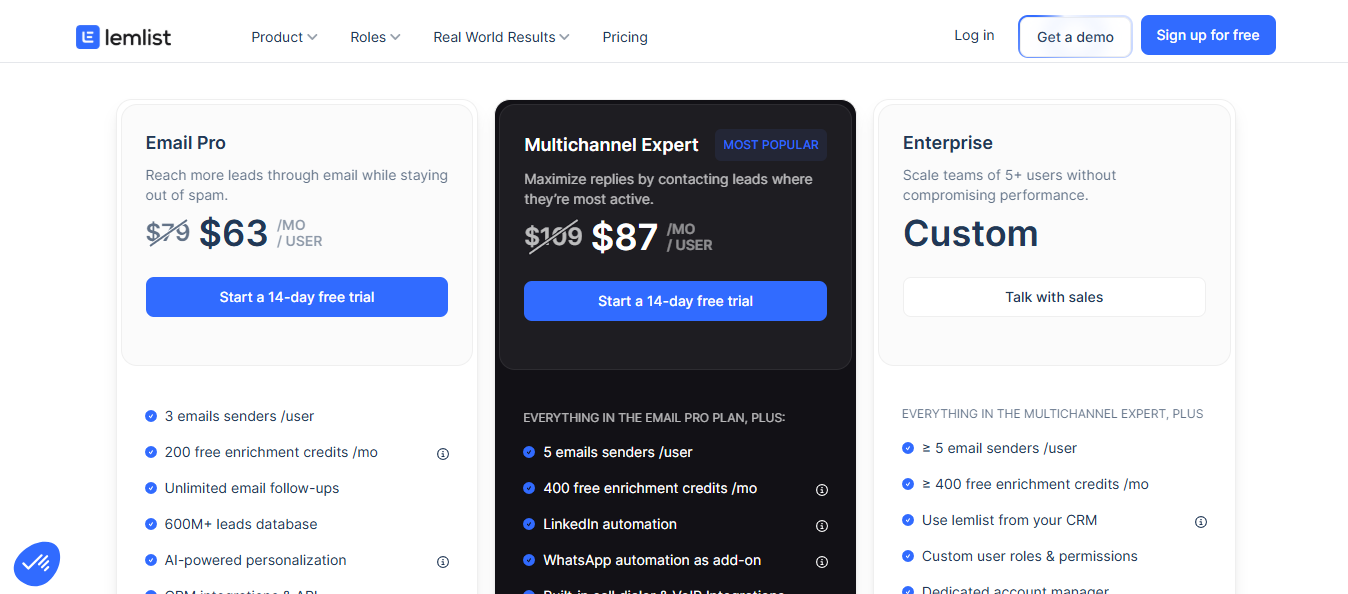The image size is (1348, 594).
Task: Start a 14-day free trial of Email Pro
Action: click(296, 296)
